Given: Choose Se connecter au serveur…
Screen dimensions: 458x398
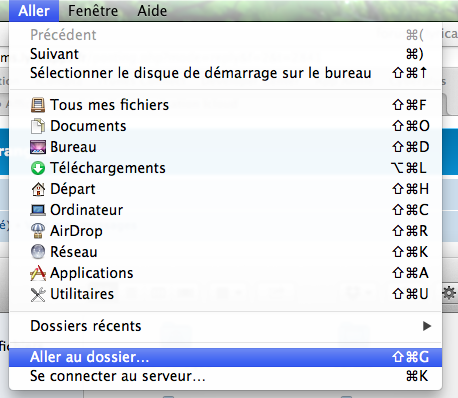Looking at the screenshot, I should 225,376.
